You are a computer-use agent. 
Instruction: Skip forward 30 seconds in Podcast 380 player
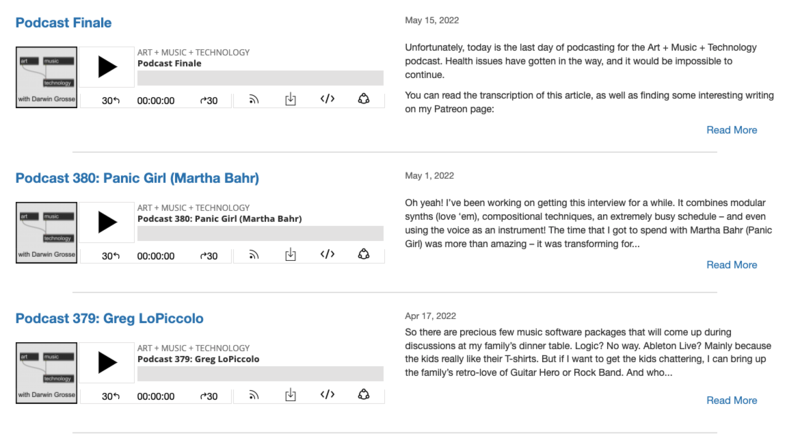[x=208, y=256]
